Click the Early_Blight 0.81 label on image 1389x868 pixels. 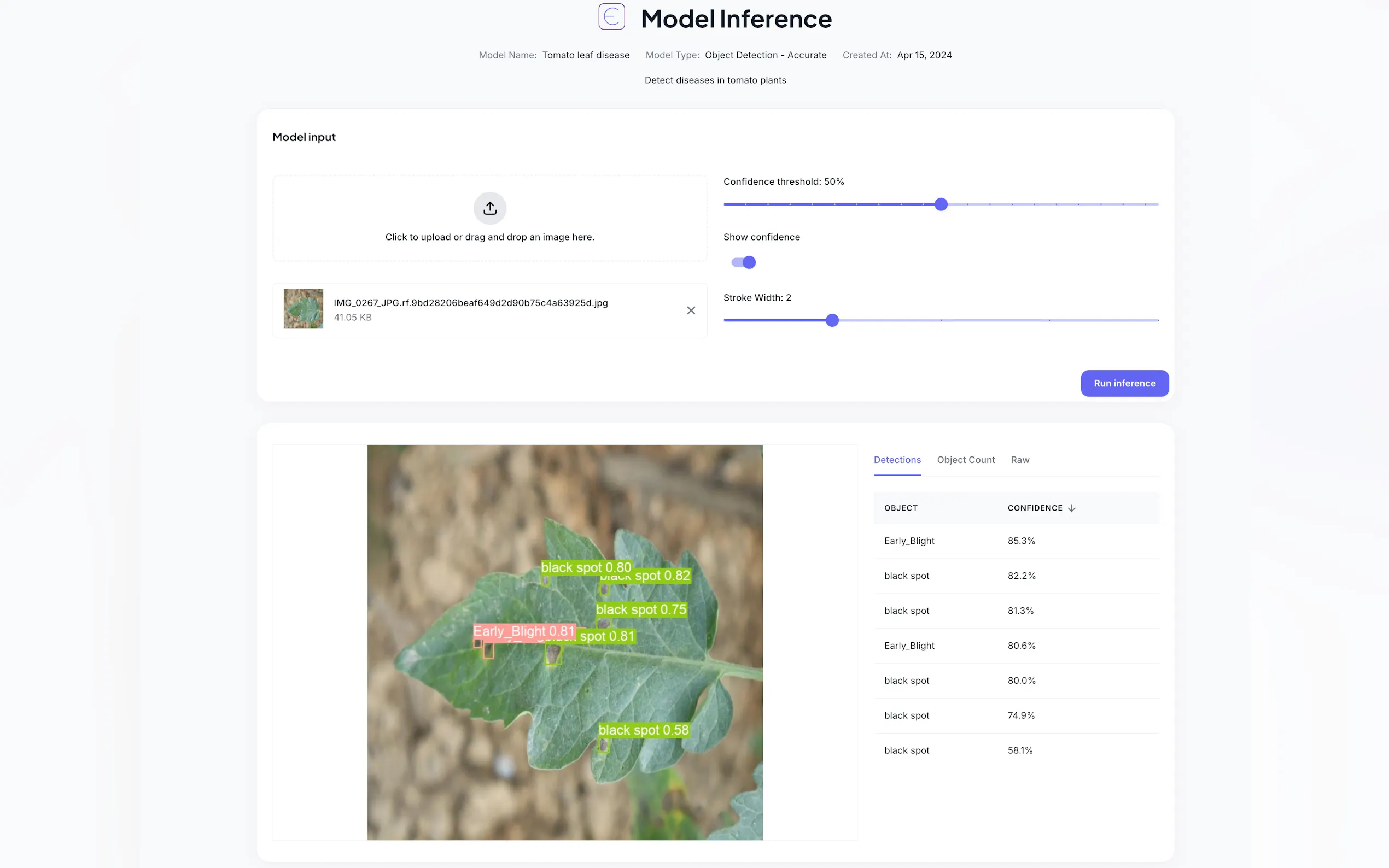click(523, 631)
